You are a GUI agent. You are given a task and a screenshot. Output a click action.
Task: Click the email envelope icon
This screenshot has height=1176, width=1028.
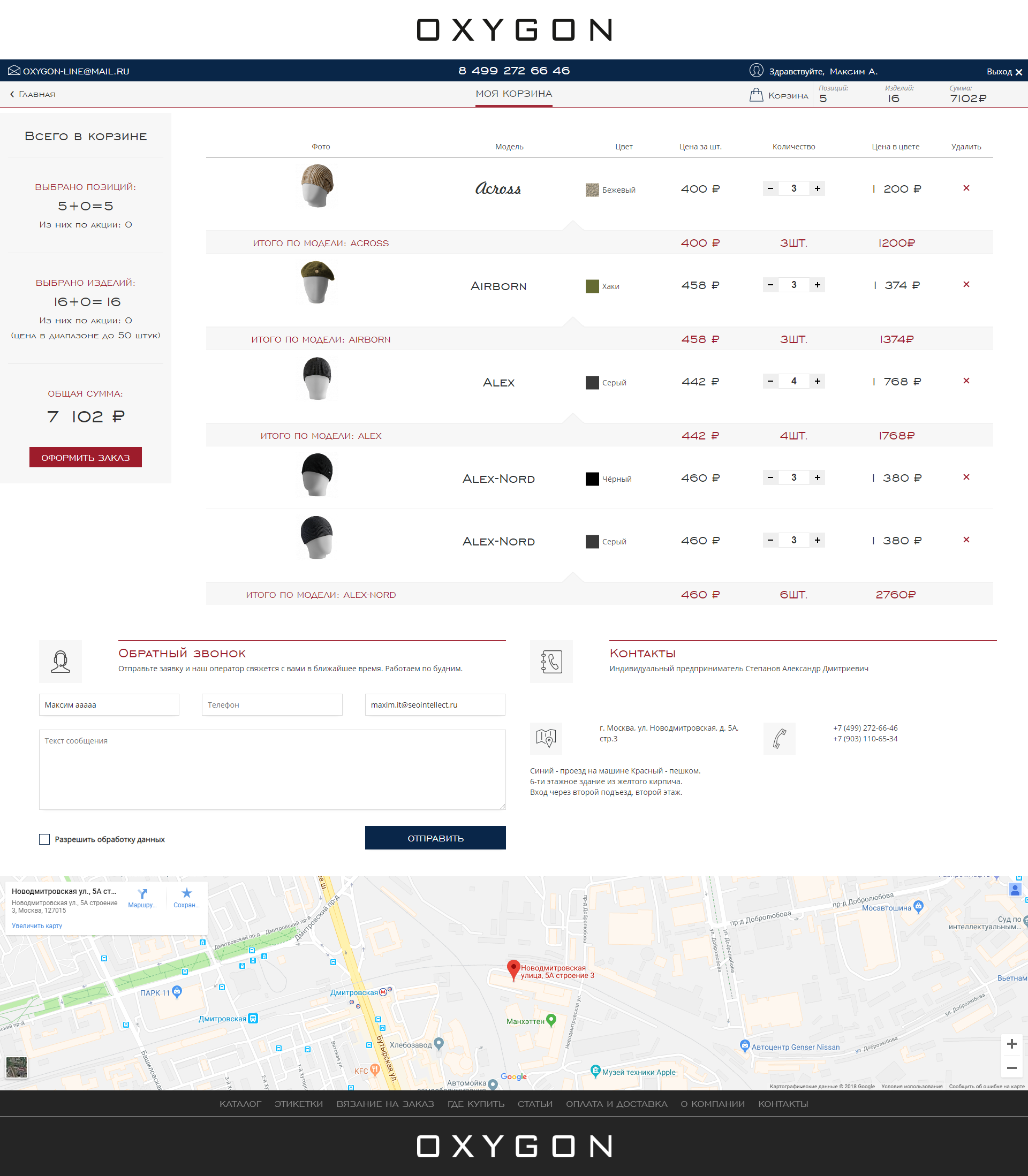[14, 71]
